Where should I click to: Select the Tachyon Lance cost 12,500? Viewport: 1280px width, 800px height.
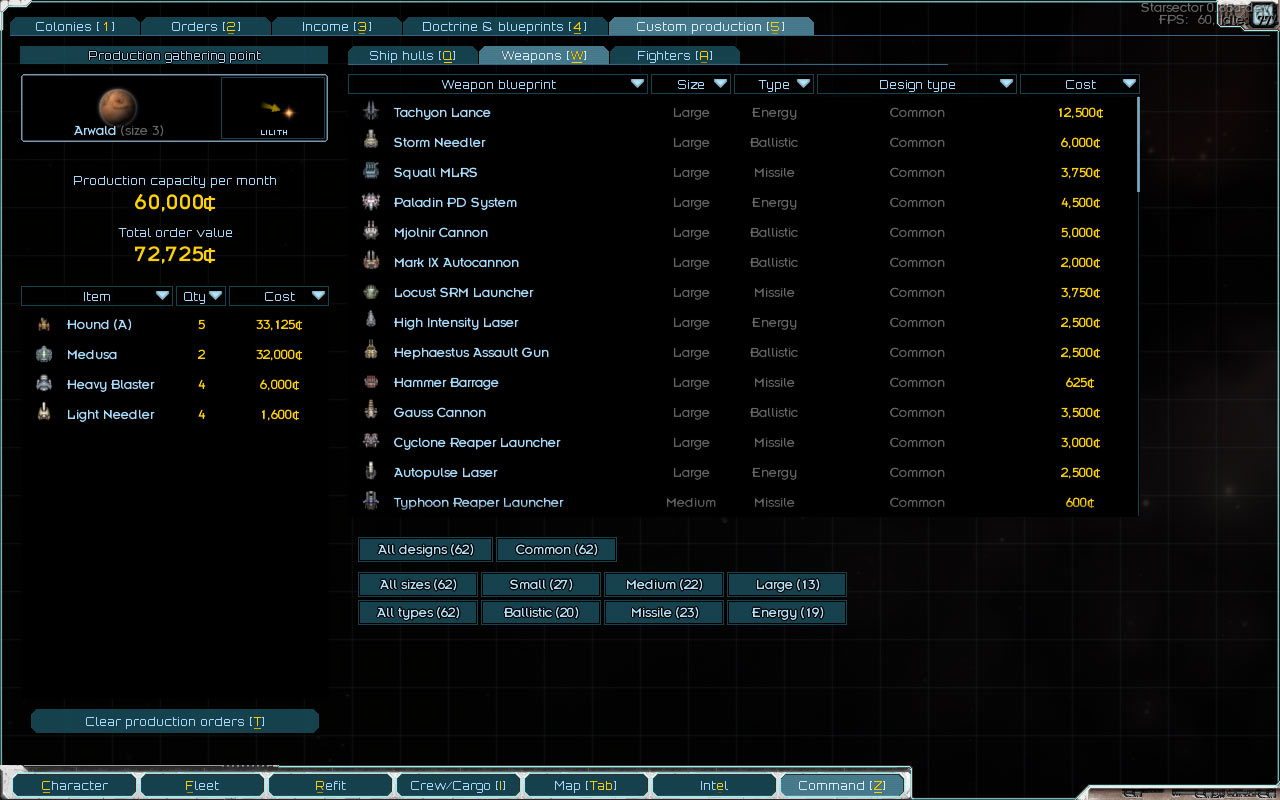tap(1080, 113)
